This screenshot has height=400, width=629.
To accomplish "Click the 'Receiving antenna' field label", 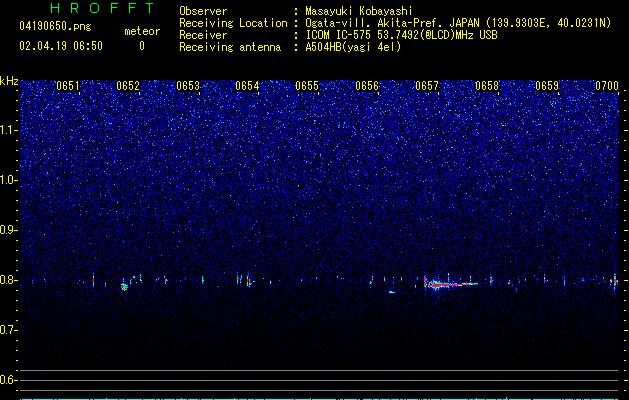I will click(x=230, y=47).
